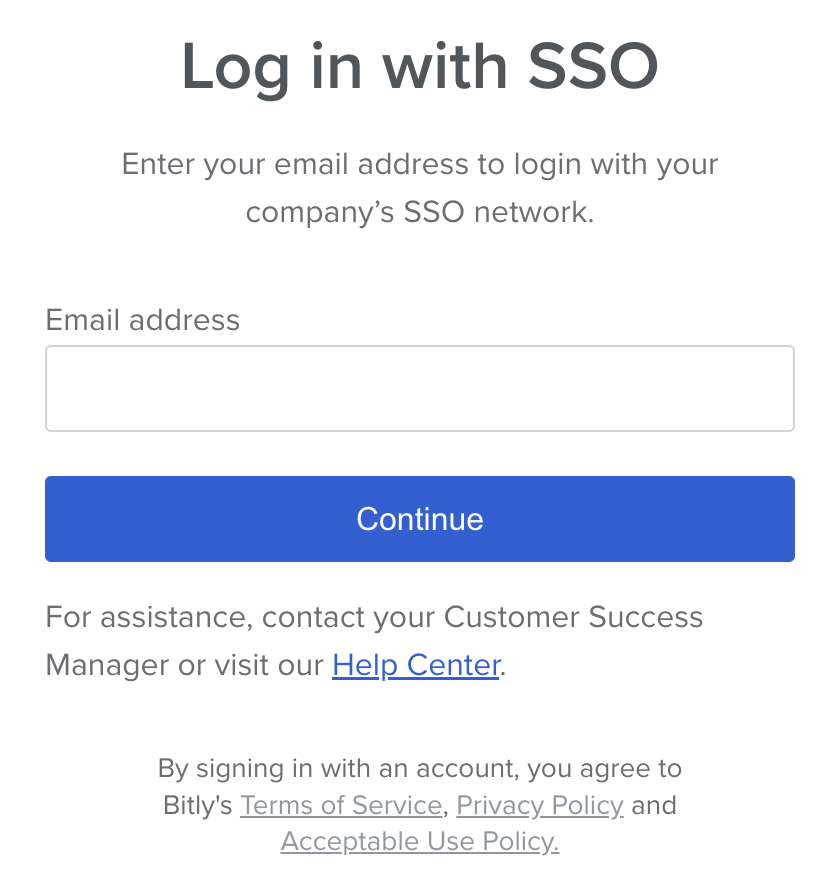
Task: Click the "Email address" field label
Action: tap(143, 320)
